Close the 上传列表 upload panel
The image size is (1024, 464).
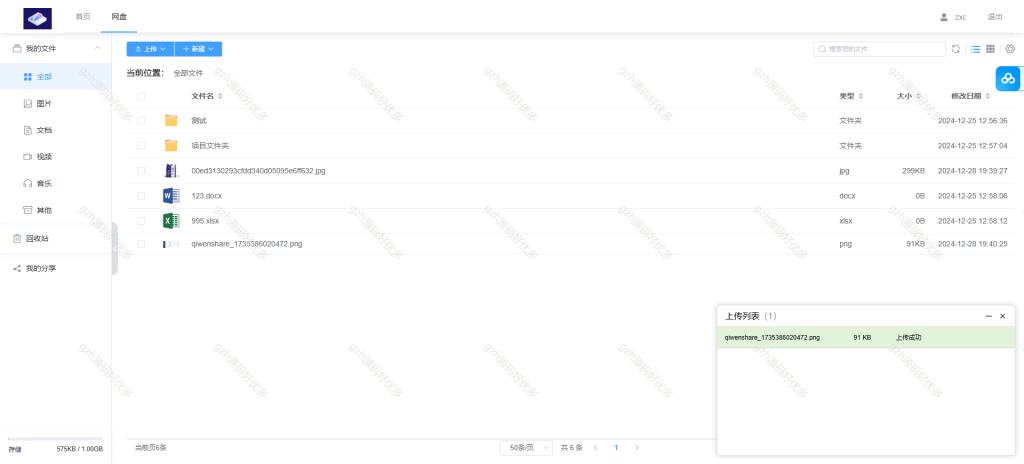(x=1003, y=316)
